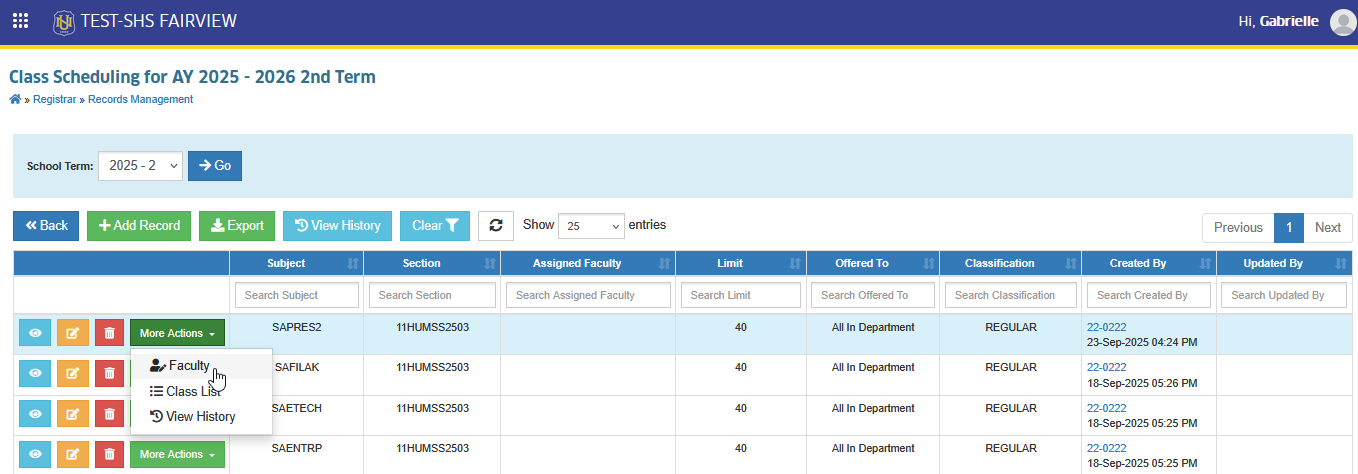Open the apps grid menu icon
The height and width of the screenshot is (474, 1358).
click(20, 21)
